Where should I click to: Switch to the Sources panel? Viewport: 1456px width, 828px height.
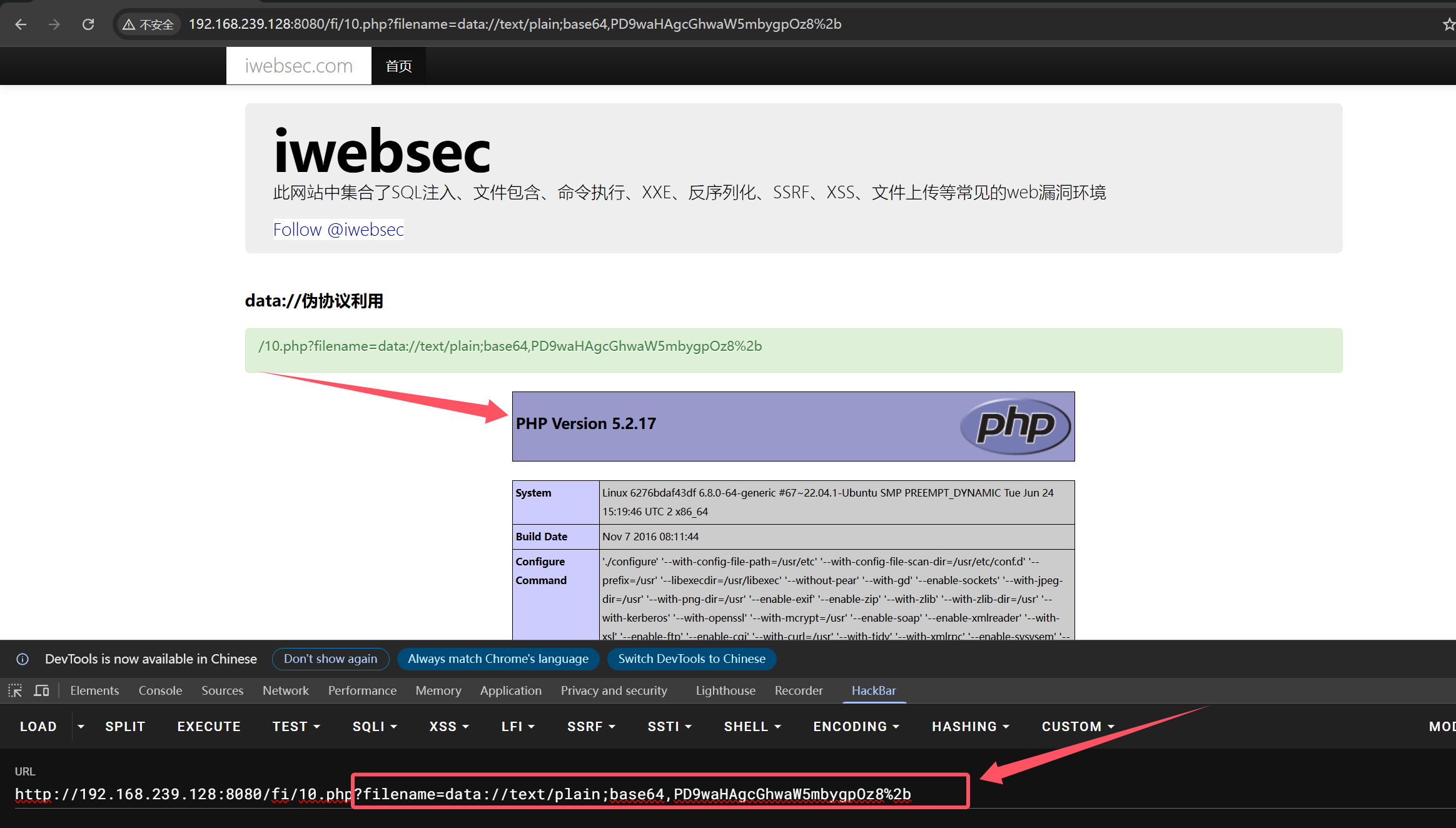click(x=222, y=690)
